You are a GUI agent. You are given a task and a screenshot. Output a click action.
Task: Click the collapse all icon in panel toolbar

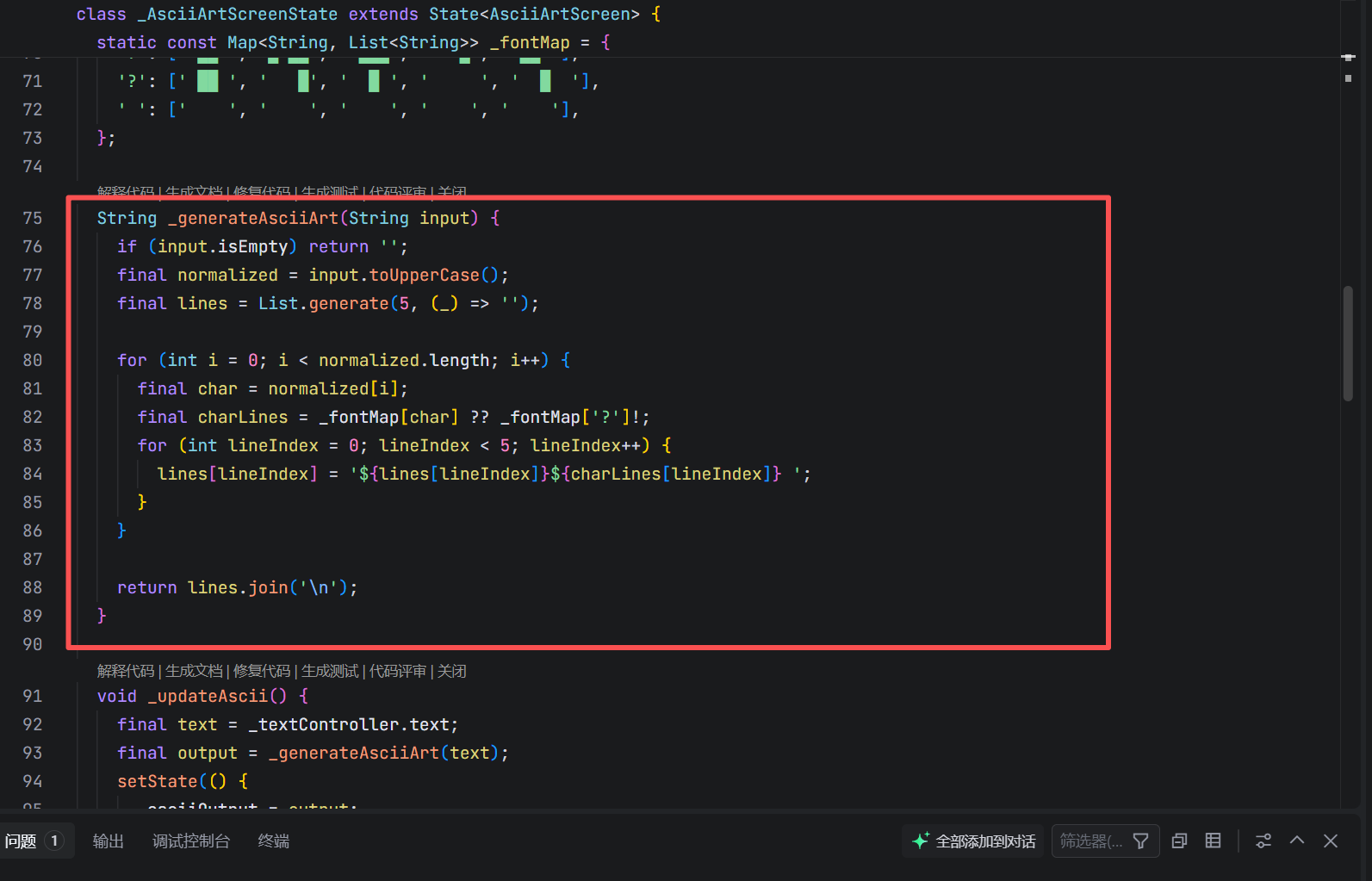[x=1180, y=841]
